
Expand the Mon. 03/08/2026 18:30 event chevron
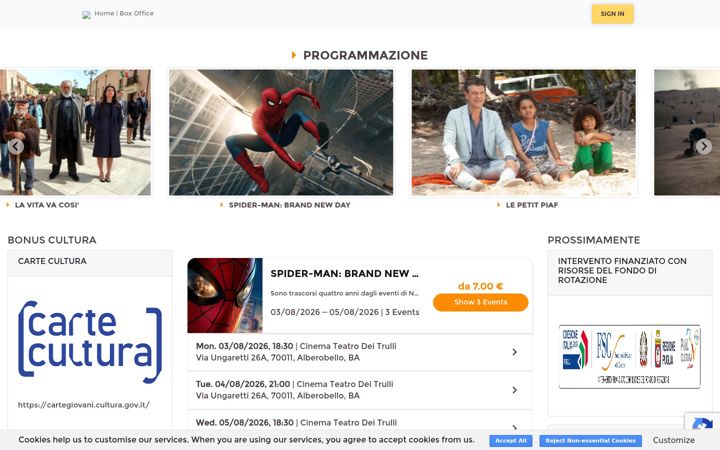514,352
